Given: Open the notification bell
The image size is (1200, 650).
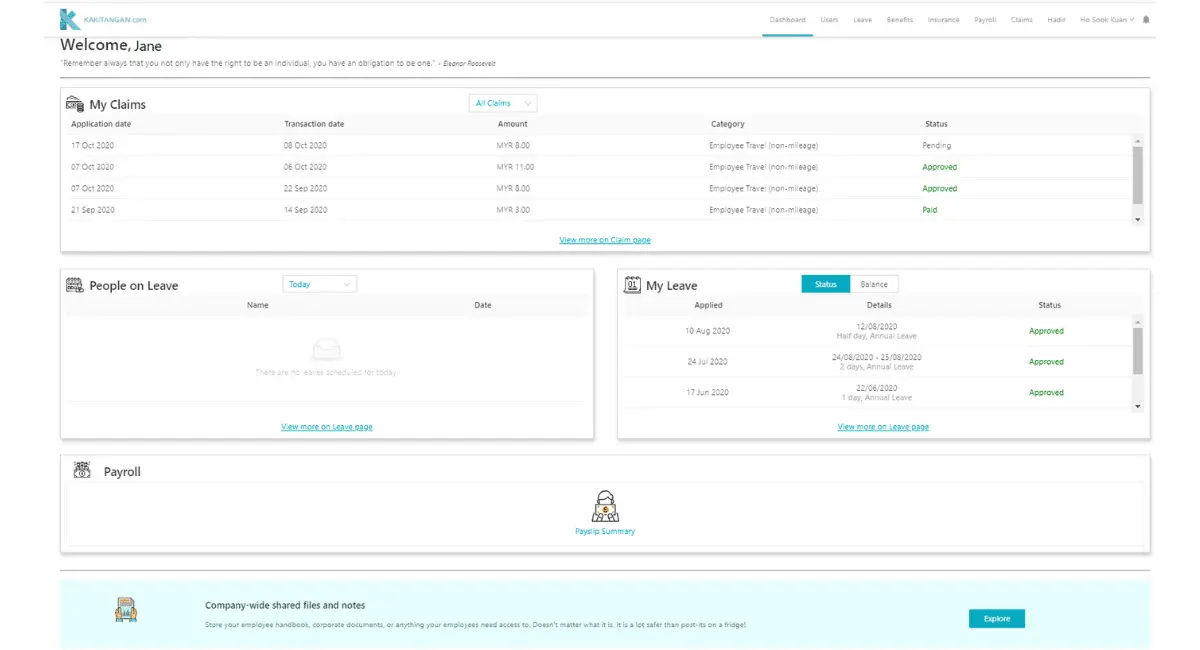Looking at the screenshot, I should tap(1146, 20).
